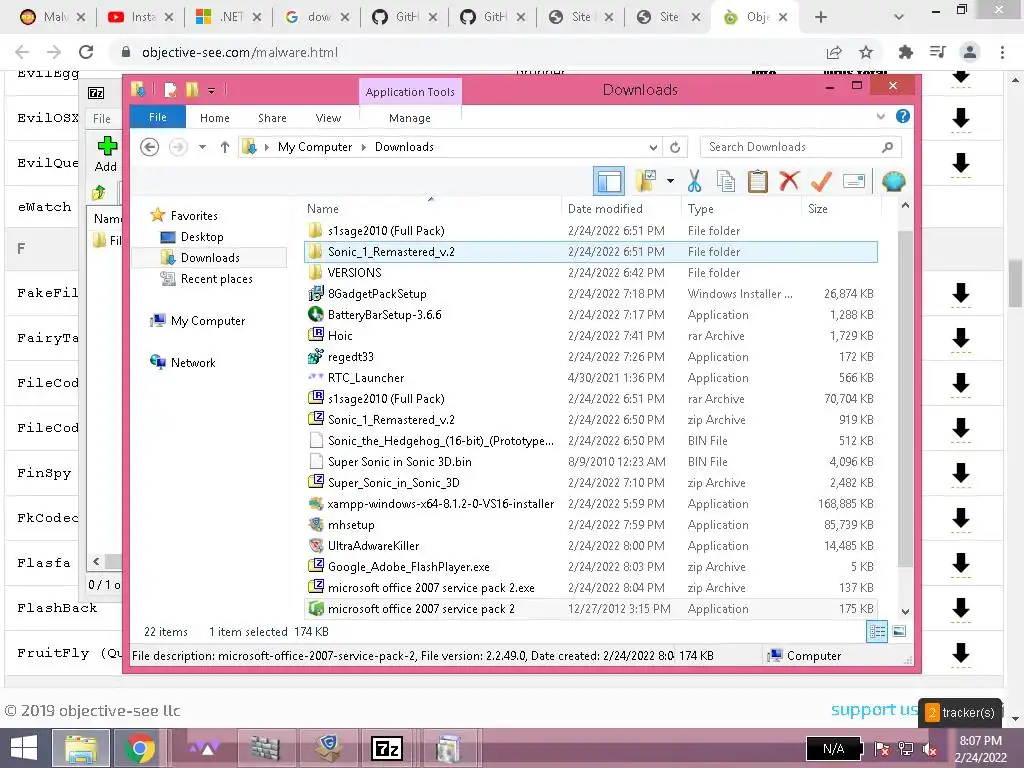This screenshot has height=768, width=1024.
Task: Open the Windows Start button
Action: coord(24,748)
